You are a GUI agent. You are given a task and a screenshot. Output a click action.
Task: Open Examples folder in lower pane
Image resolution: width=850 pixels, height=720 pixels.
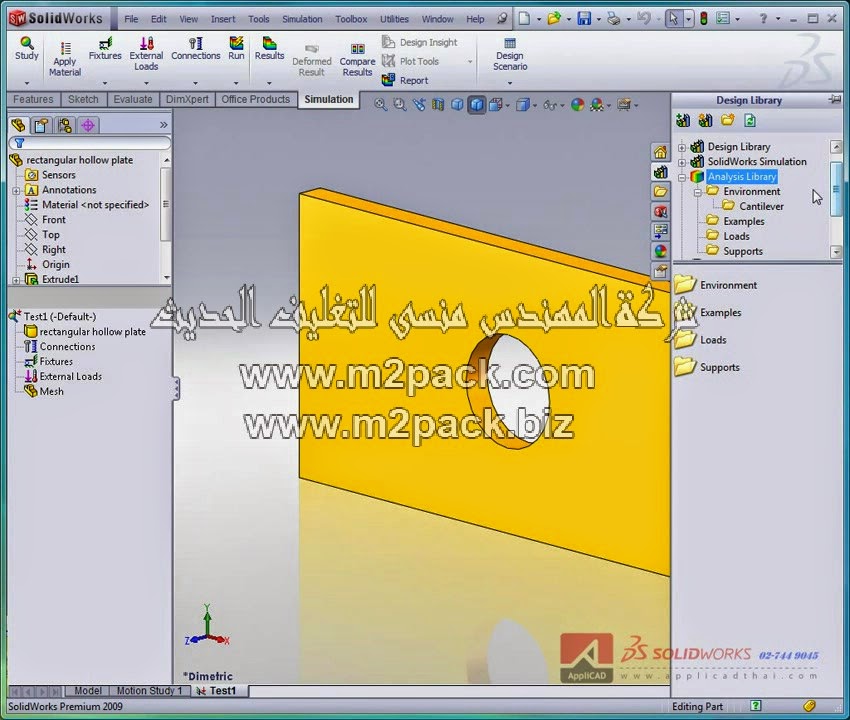(x=708, y=312)
